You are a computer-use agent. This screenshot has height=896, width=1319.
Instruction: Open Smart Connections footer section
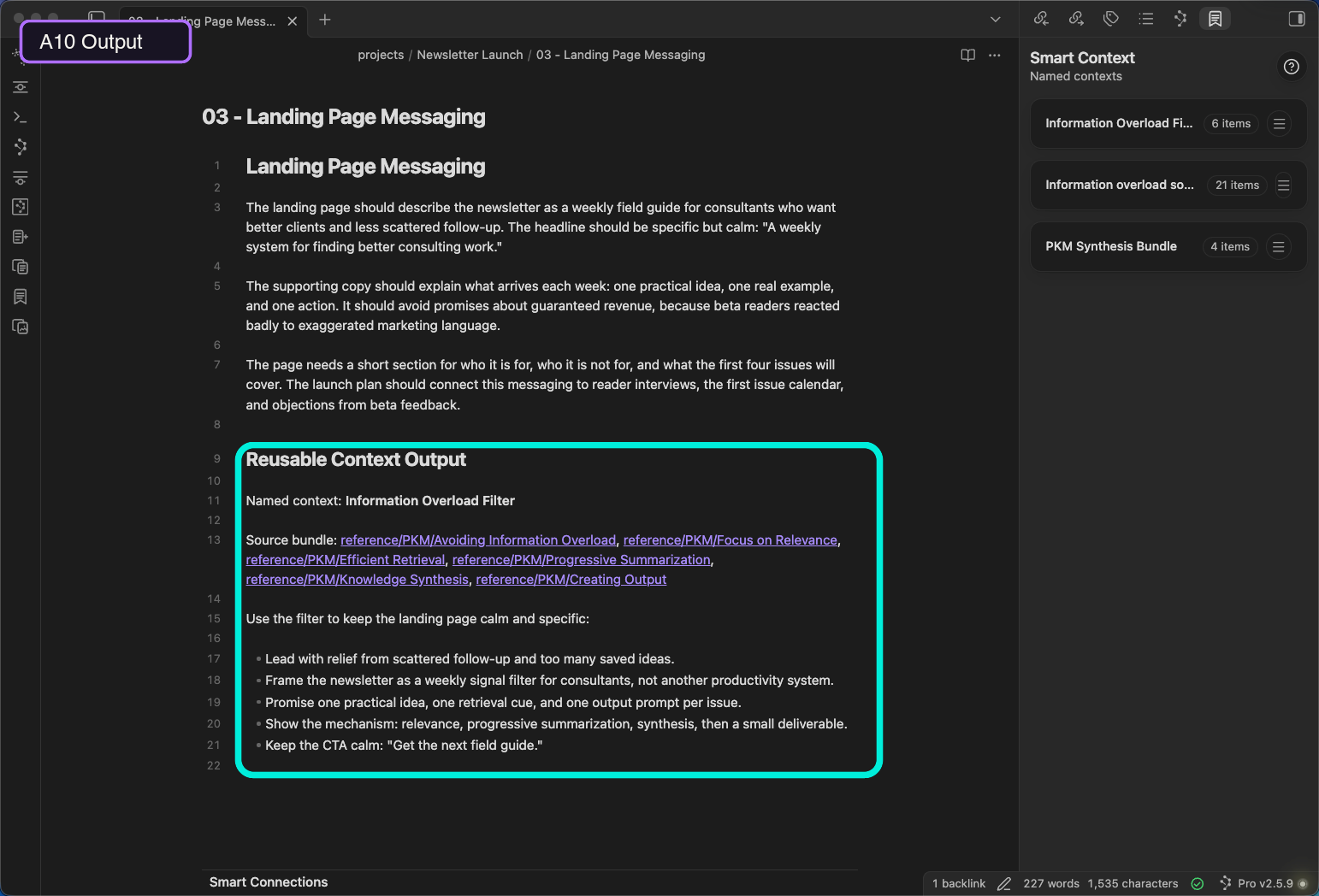coord(269,882)
